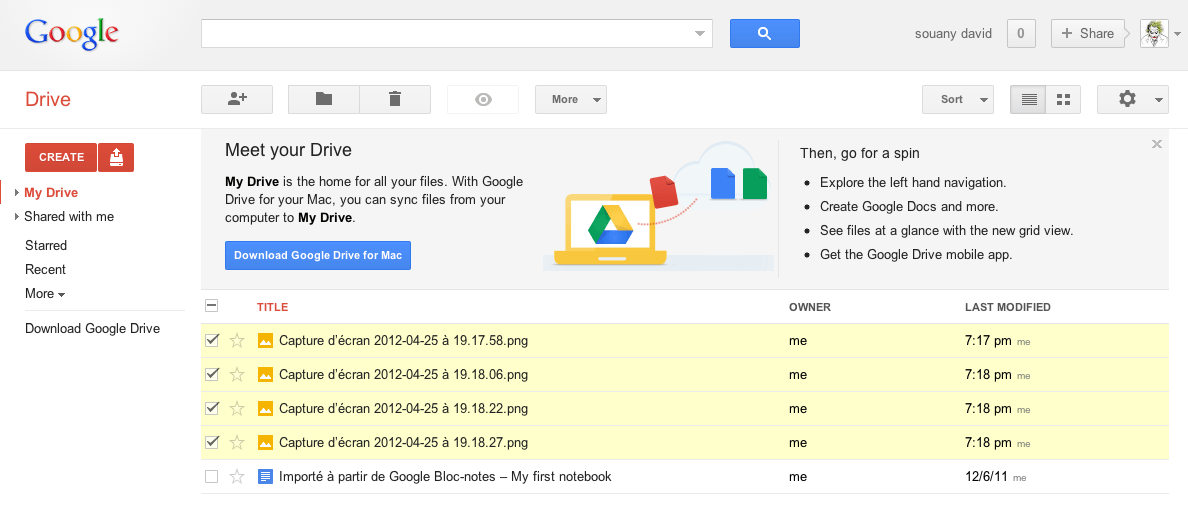Expand the My Drive tree arrow
The width and height of the screenshot is (1188, 520).
17,193
